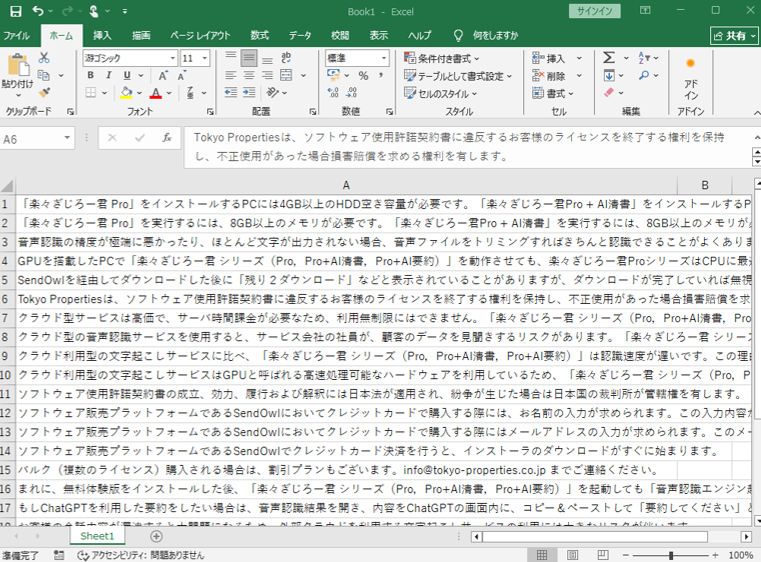Open the font name dropdown
This screenshot has width=761, height=562.
pos(172,58)
